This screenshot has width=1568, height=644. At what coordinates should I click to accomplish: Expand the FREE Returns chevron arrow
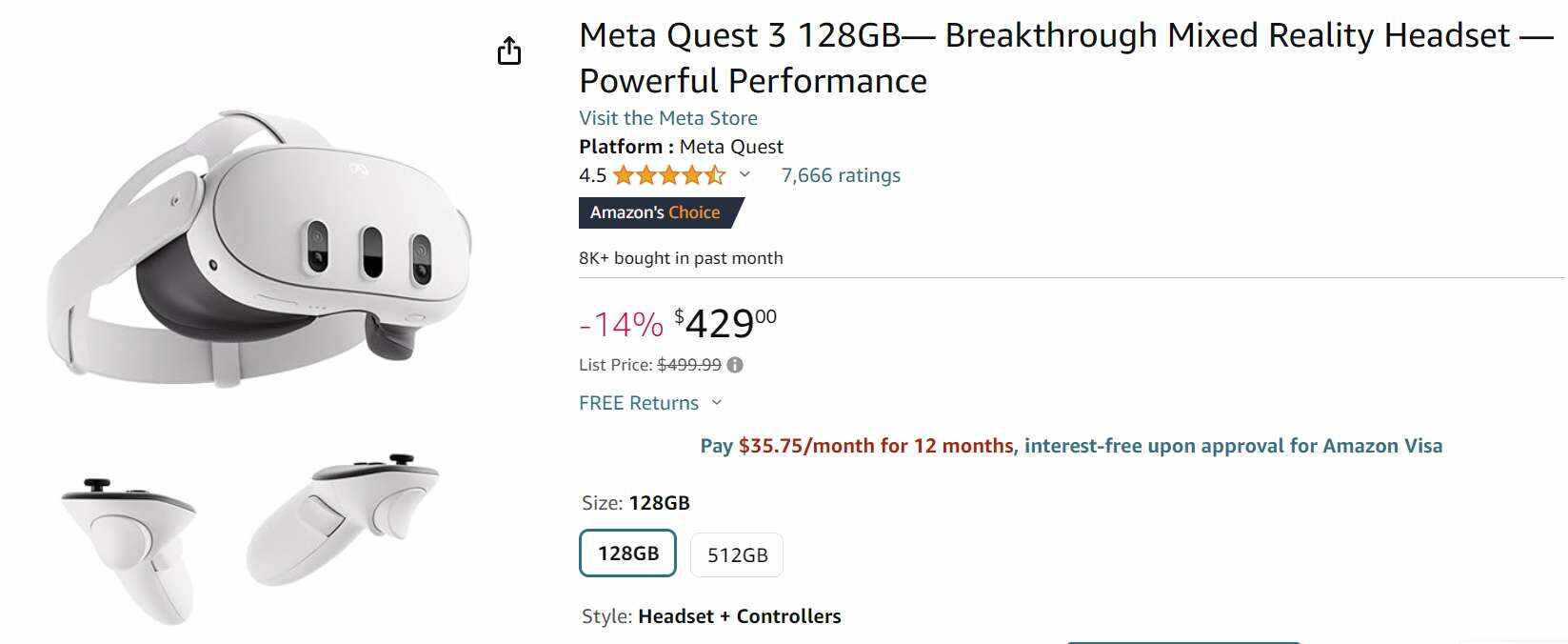(x=717, y=403)
